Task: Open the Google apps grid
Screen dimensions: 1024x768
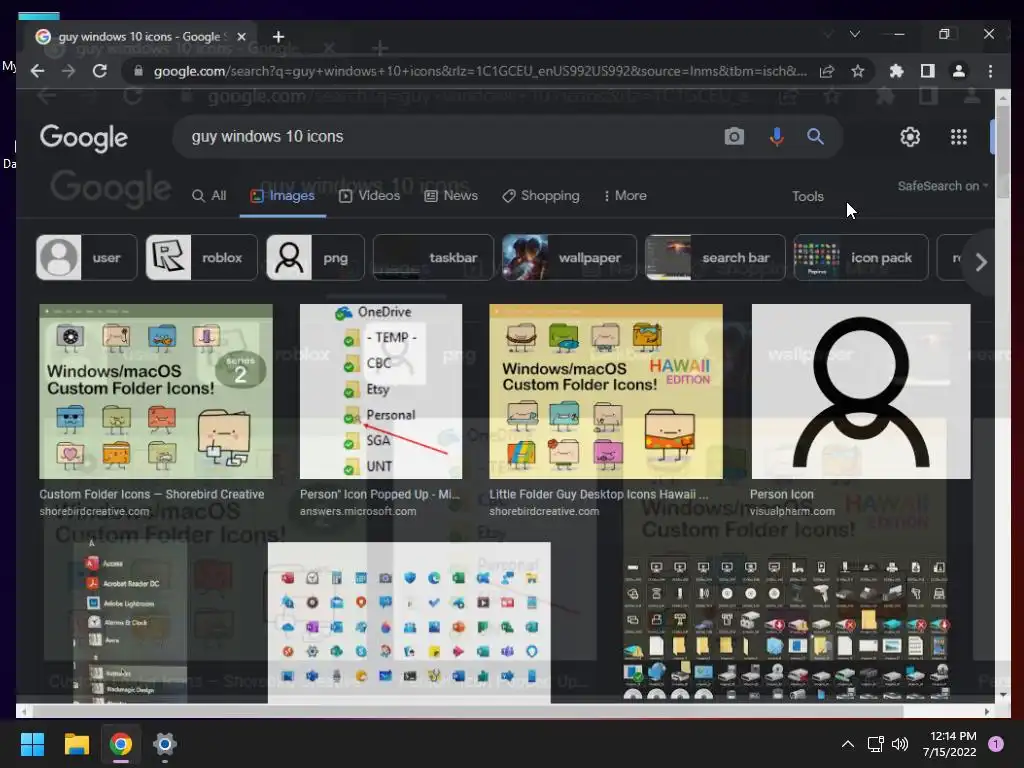Action: pos(958,137)
